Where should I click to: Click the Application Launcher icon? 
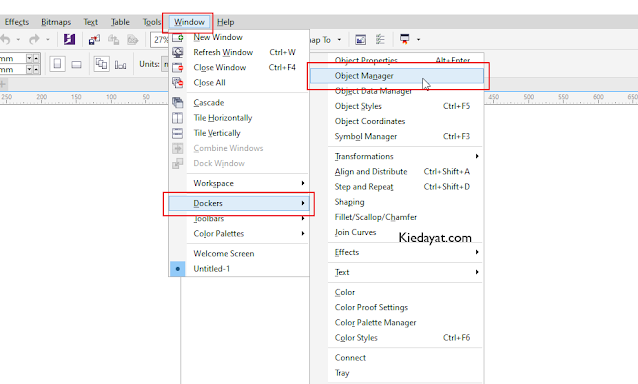tap(404, 39)
